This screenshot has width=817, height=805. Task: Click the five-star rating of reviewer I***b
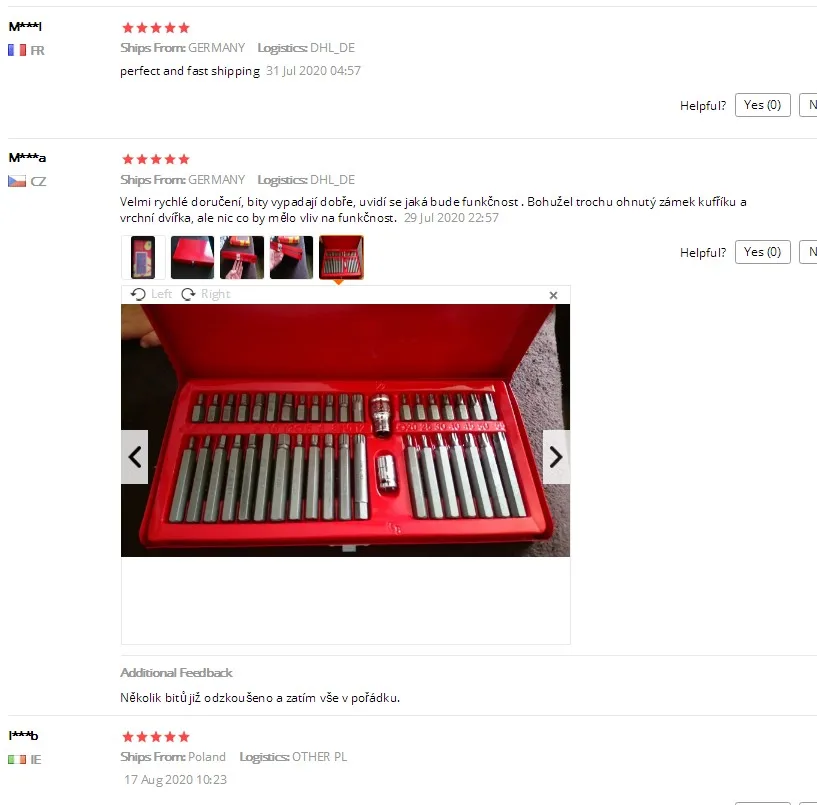click(x=155, y=737)
